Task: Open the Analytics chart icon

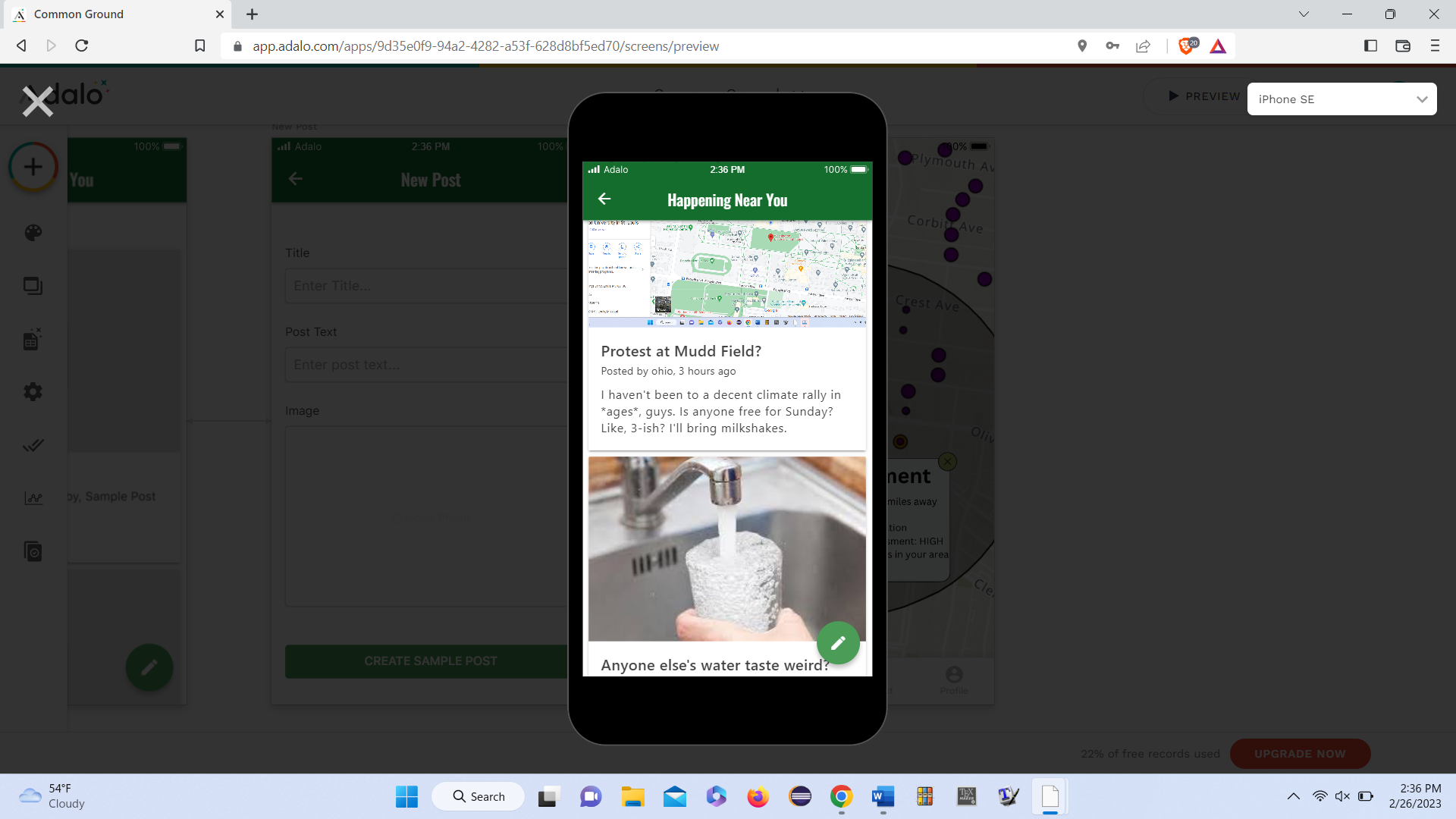Action: pyautogui.click(x=33, y=498)
